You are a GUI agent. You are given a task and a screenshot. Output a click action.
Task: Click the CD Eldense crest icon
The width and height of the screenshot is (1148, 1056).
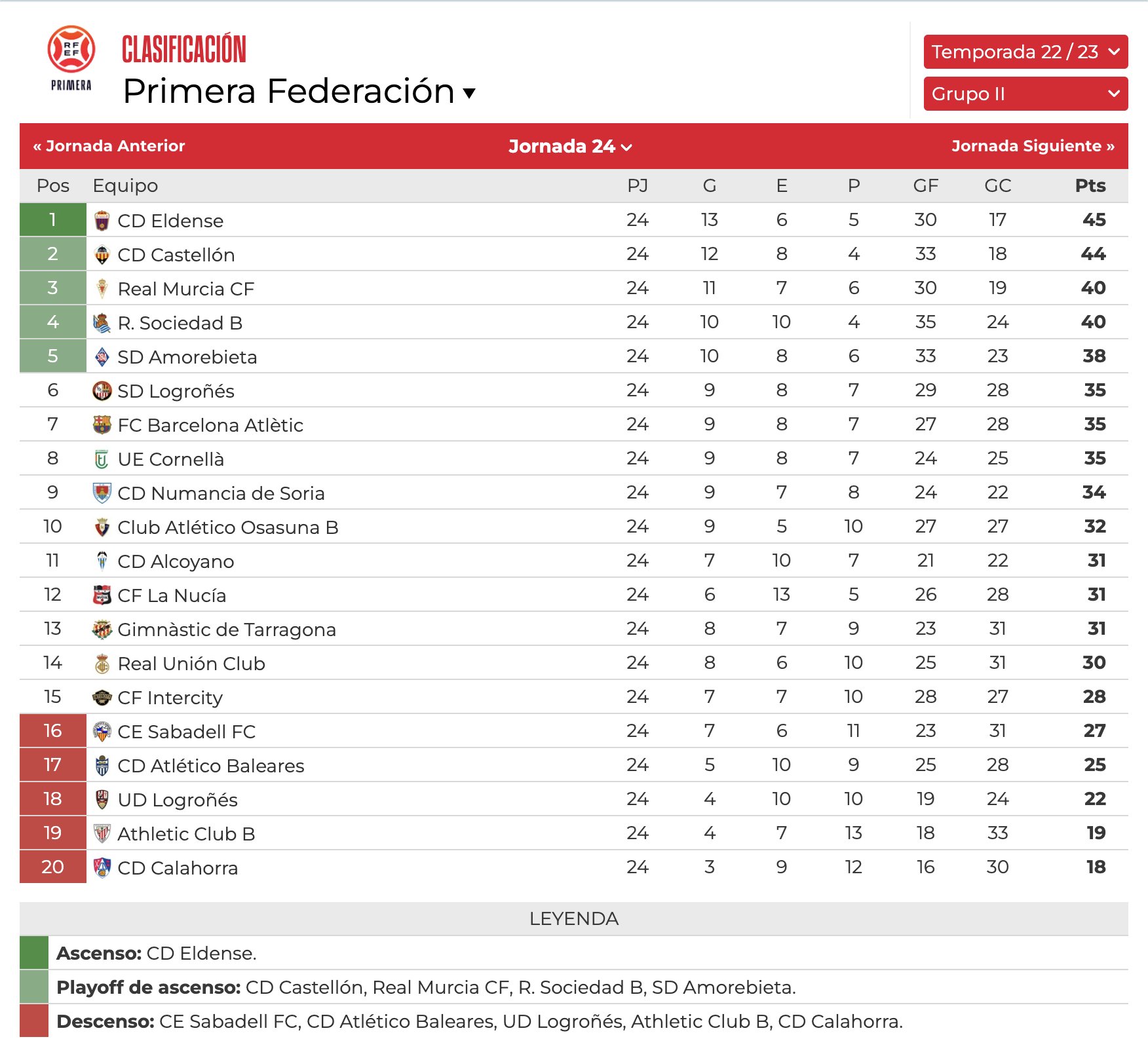point(102,221)
